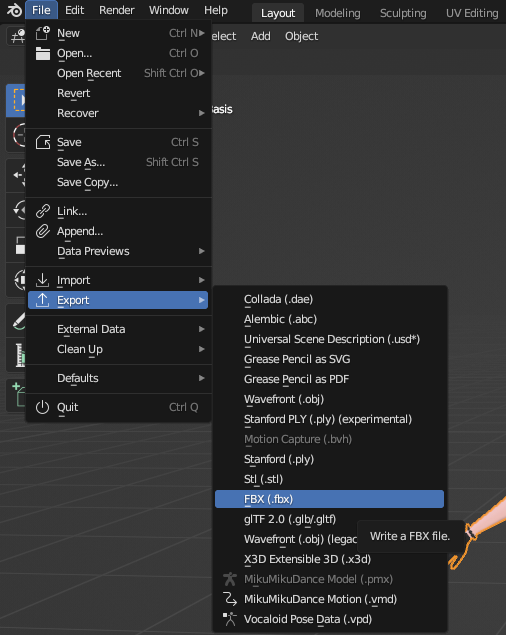Export Grease Pencil as SVG
506x635 pixels.
tap(329, 359)
